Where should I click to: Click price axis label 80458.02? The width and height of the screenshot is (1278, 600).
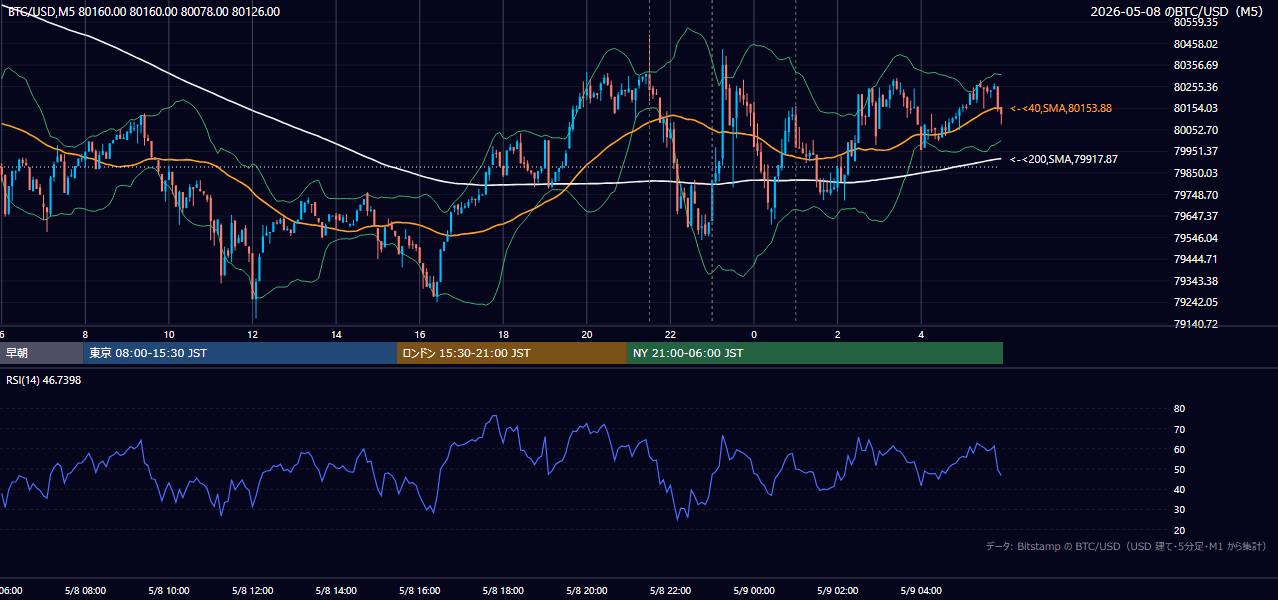[x=1196, y=44]
